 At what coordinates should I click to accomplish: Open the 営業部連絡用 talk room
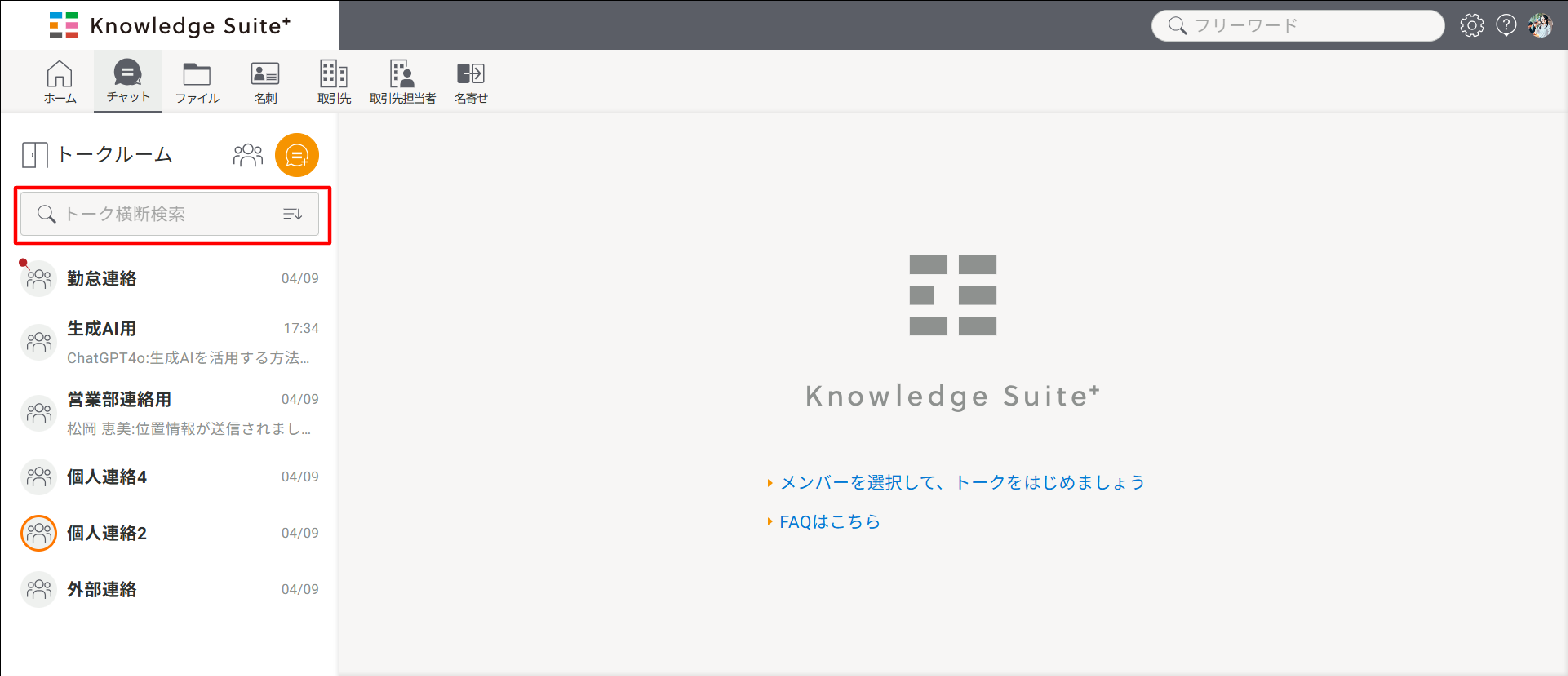point(170,414)
